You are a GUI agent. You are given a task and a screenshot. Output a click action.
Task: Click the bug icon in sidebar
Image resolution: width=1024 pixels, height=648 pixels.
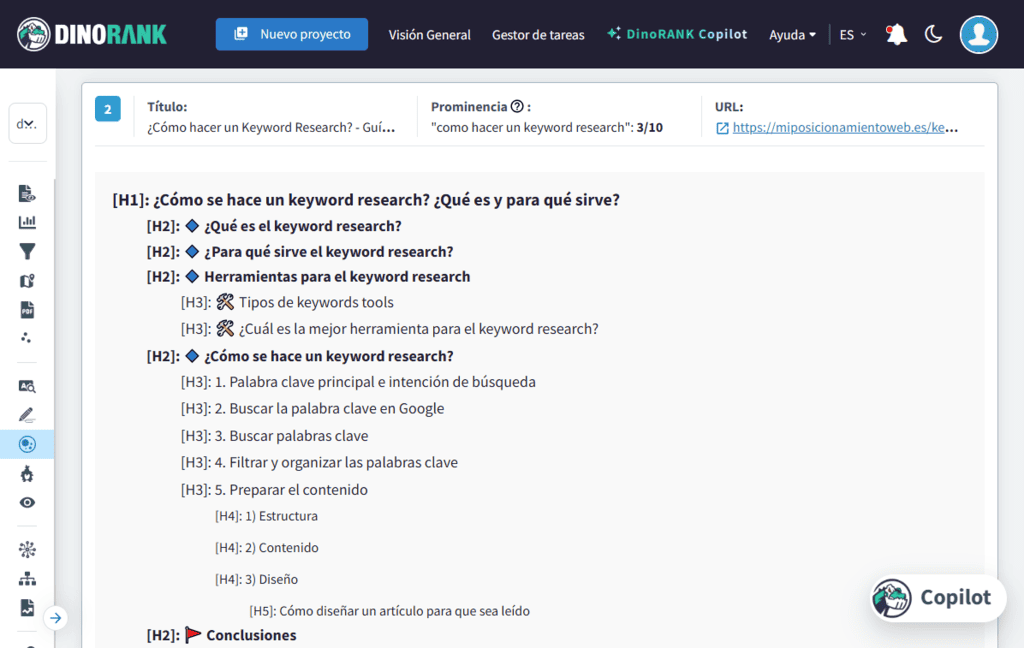click(27, 474)
